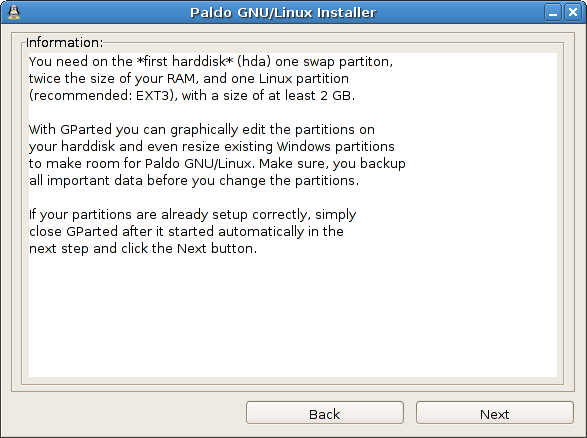Click the line starting "You need on the *first harddisk*"
Viewport: 587px width, 438px height.
point(211,61)
